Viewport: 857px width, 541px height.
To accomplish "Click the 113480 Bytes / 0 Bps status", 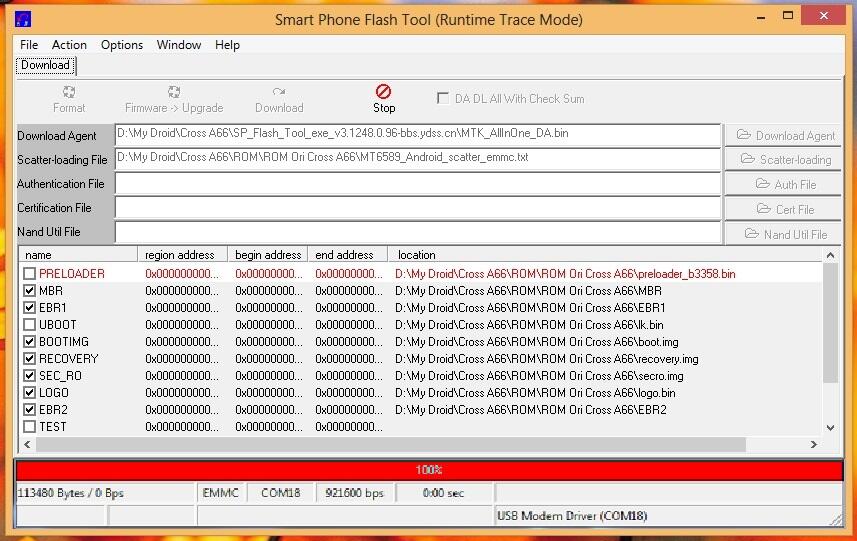I will [x=105, y=493].
